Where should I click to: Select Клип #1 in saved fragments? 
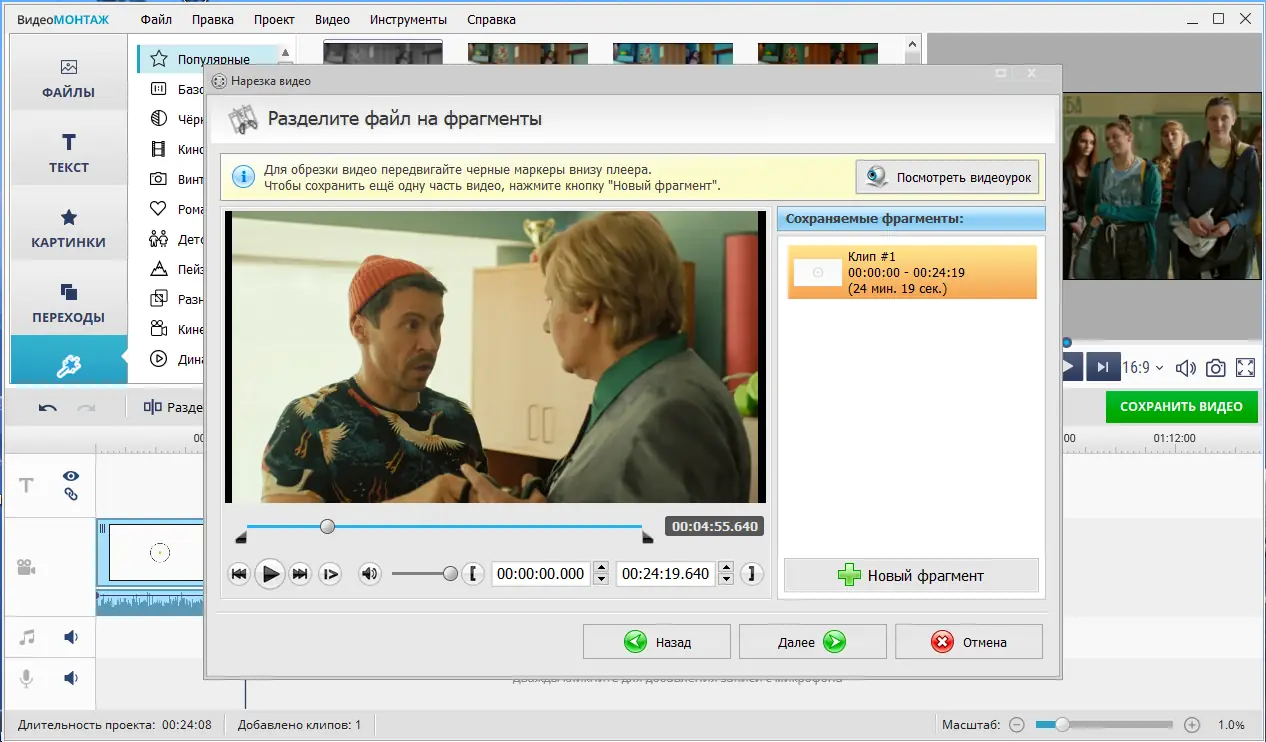[x=912, y=272]
